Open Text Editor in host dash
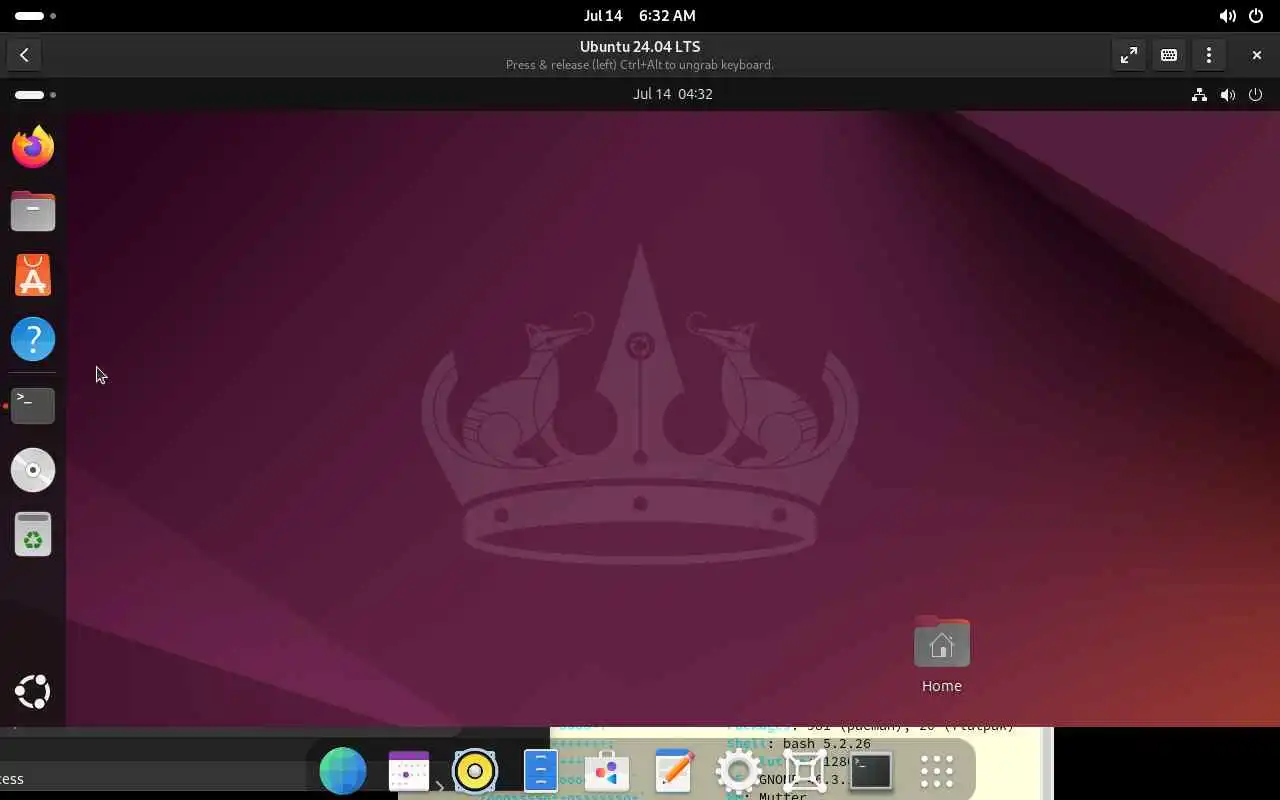Image resolution: width=1280 pixels, height=800 pixels. [673, 771]
